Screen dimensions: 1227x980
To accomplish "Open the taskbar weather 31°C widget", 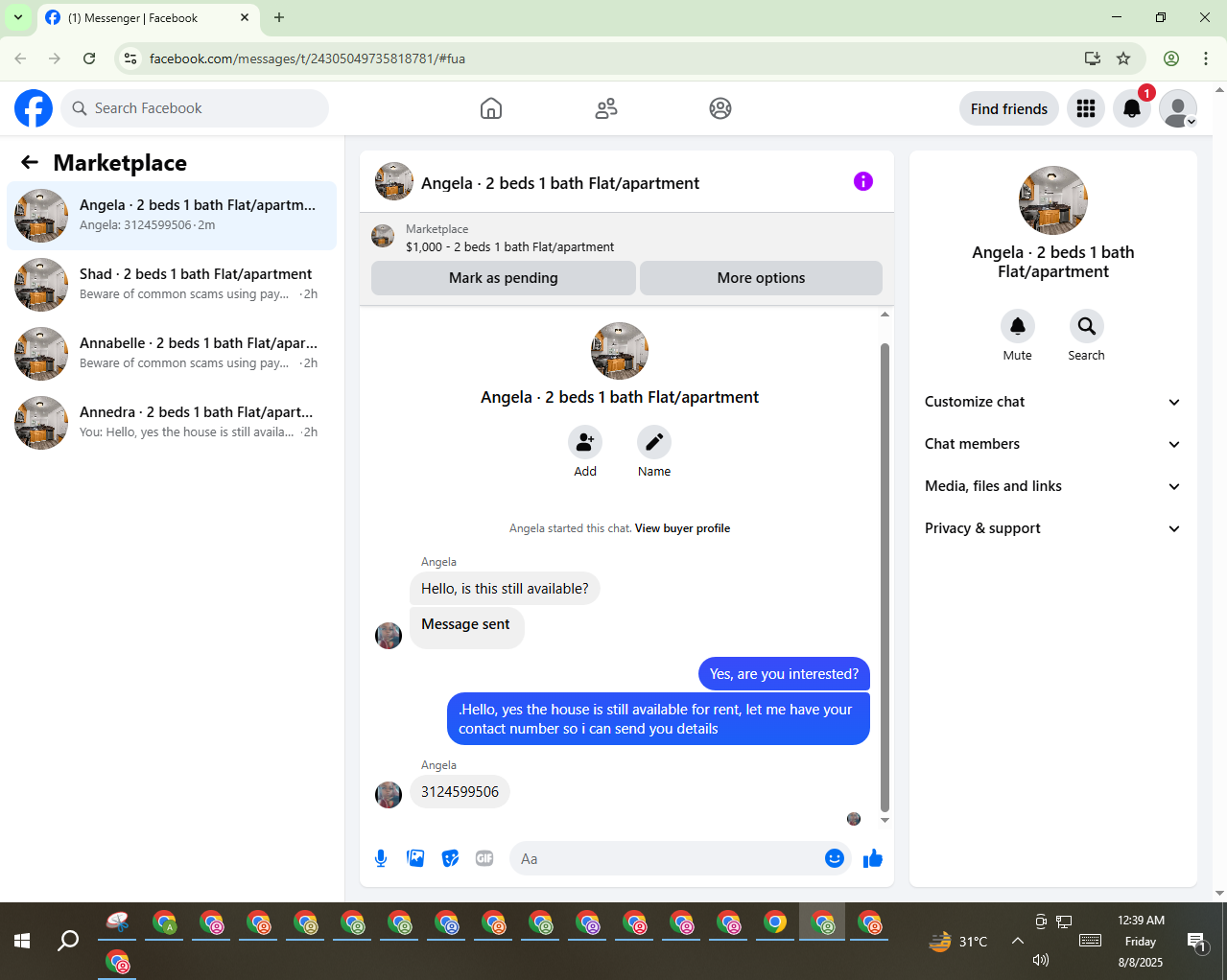I will click(x=957, y=941).
